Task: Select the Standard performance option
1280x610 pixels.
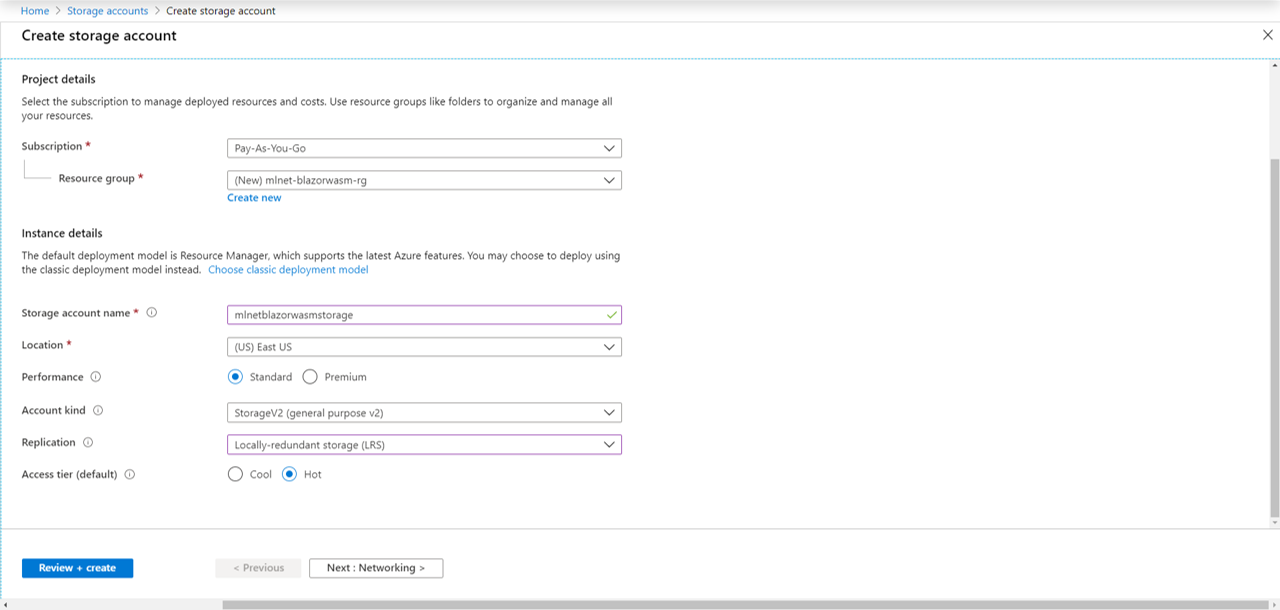Action: (x=235, y=377)
